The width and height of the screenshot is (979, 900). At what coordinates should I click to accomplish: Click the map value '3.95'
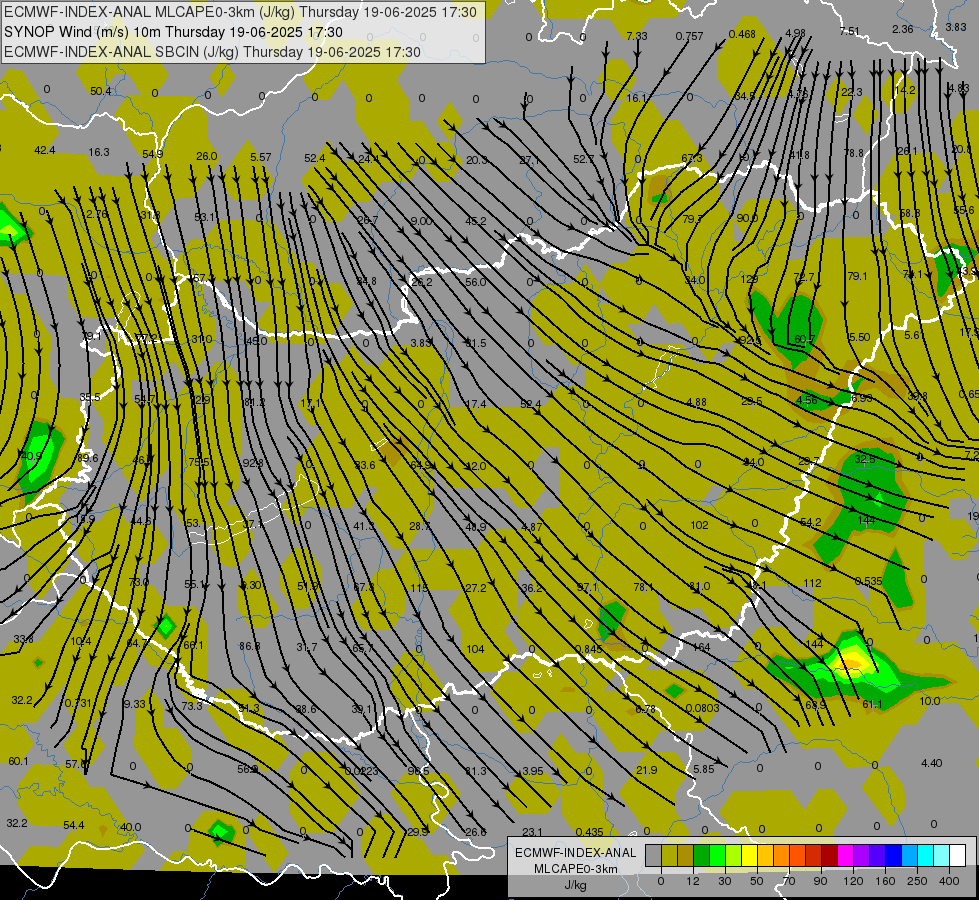533,771
